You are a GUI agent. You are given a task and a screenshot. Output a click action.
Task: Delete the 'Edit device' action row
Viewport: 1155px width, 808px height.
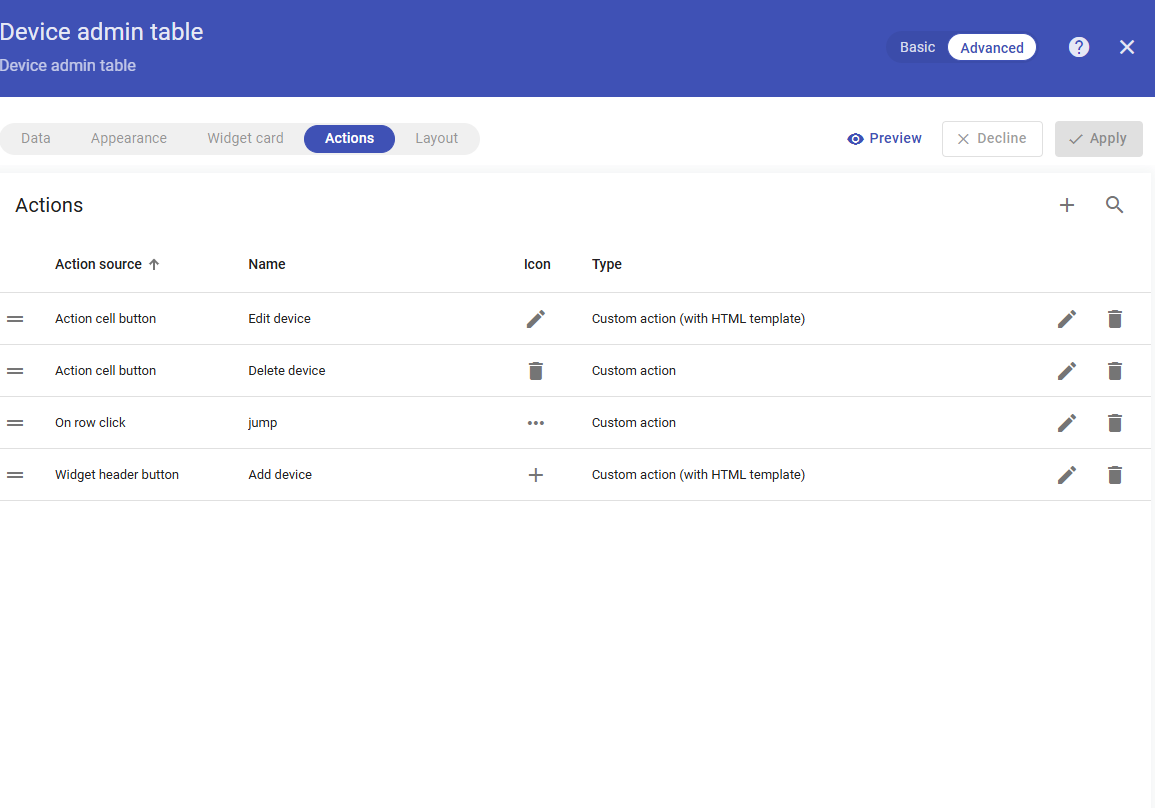[1115, 319]
